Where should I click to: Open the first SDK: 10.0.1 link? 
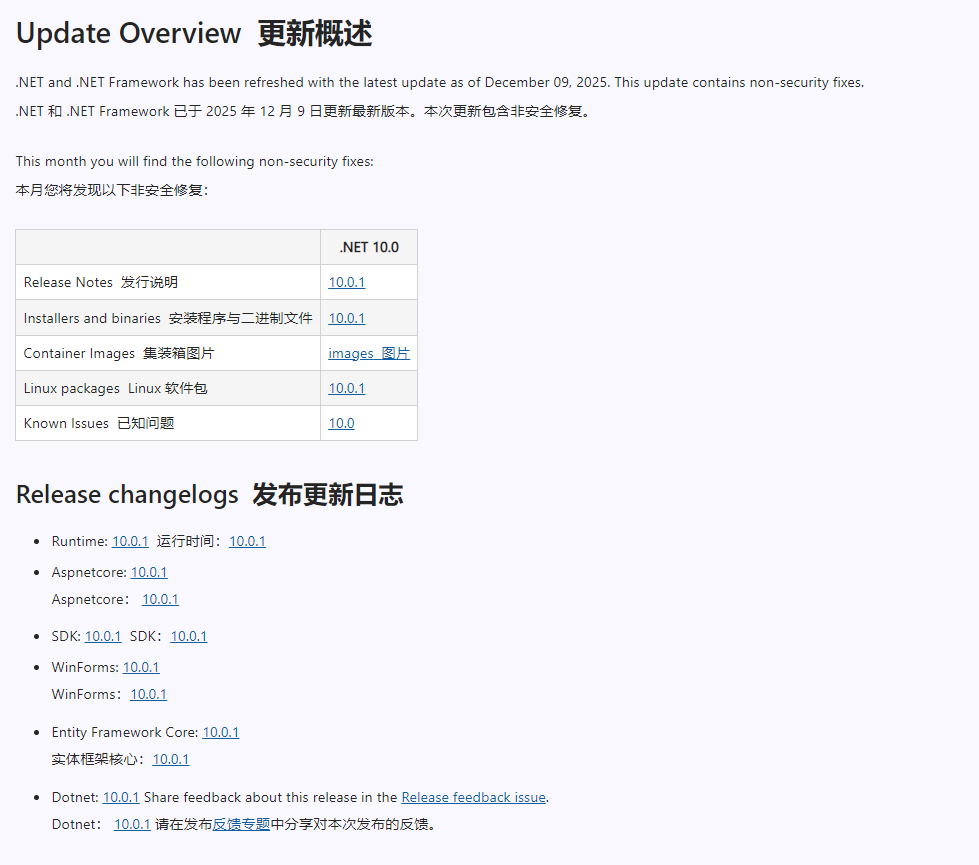point(103,636)
